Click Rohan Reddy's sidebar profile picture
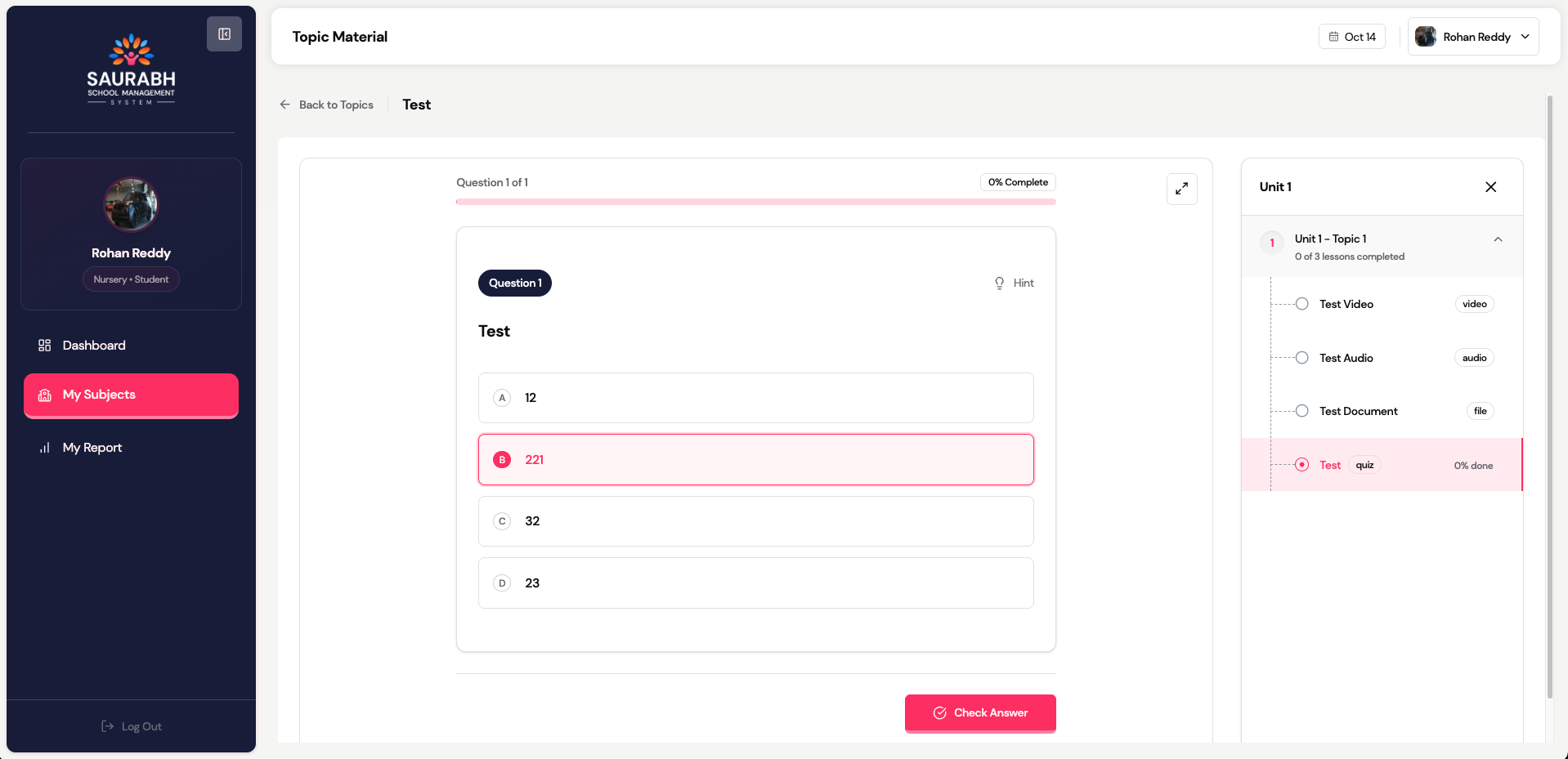The width and height of the screenshot is (1568, 759). pos(131,204)
